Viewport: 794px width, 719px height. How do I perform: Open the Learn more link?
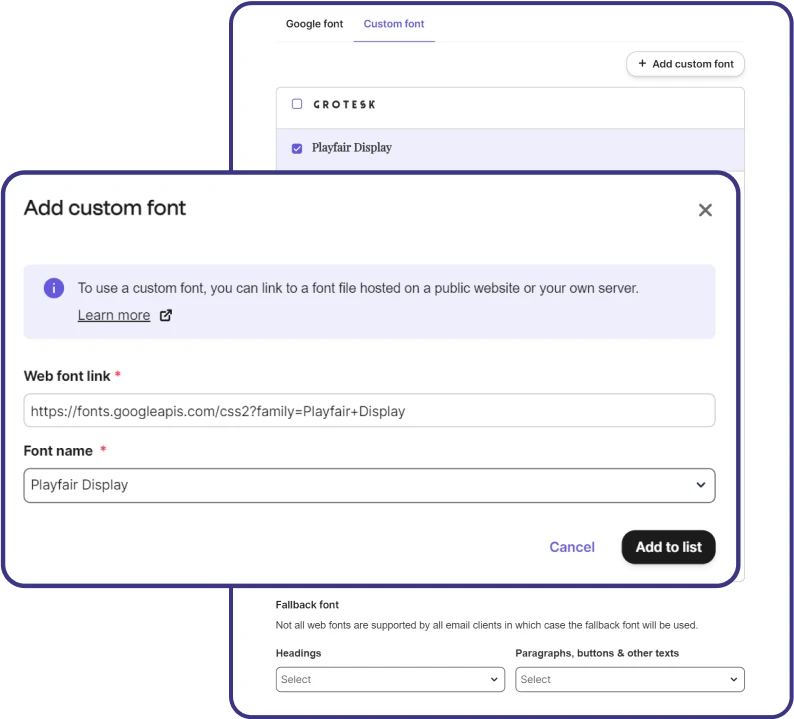click(x=114, y=315)
